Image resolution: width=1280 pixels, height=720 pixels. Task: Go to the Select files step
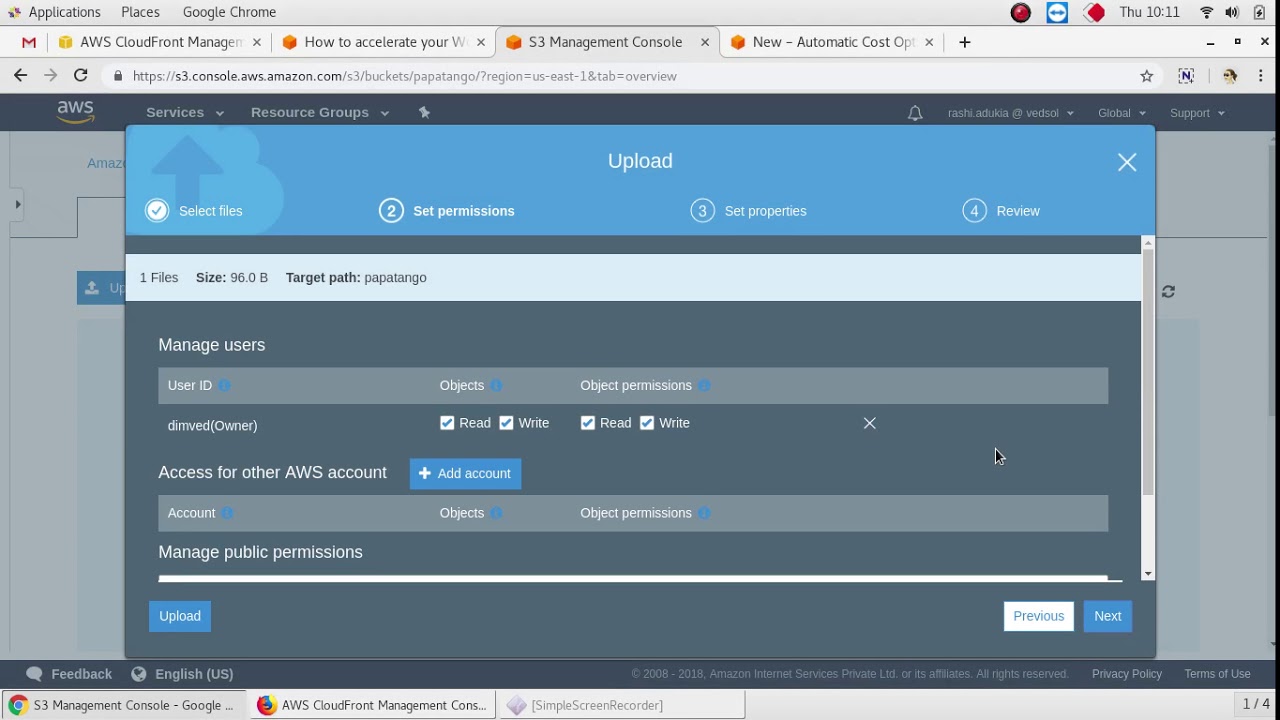point(194,211)
